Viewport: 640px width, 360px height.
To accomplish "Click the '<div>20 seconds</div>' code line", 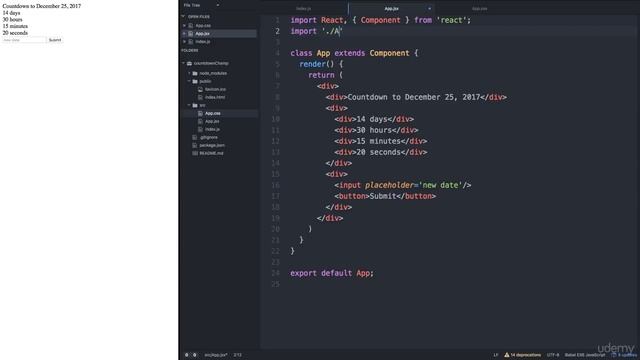I will pos(381,152).
